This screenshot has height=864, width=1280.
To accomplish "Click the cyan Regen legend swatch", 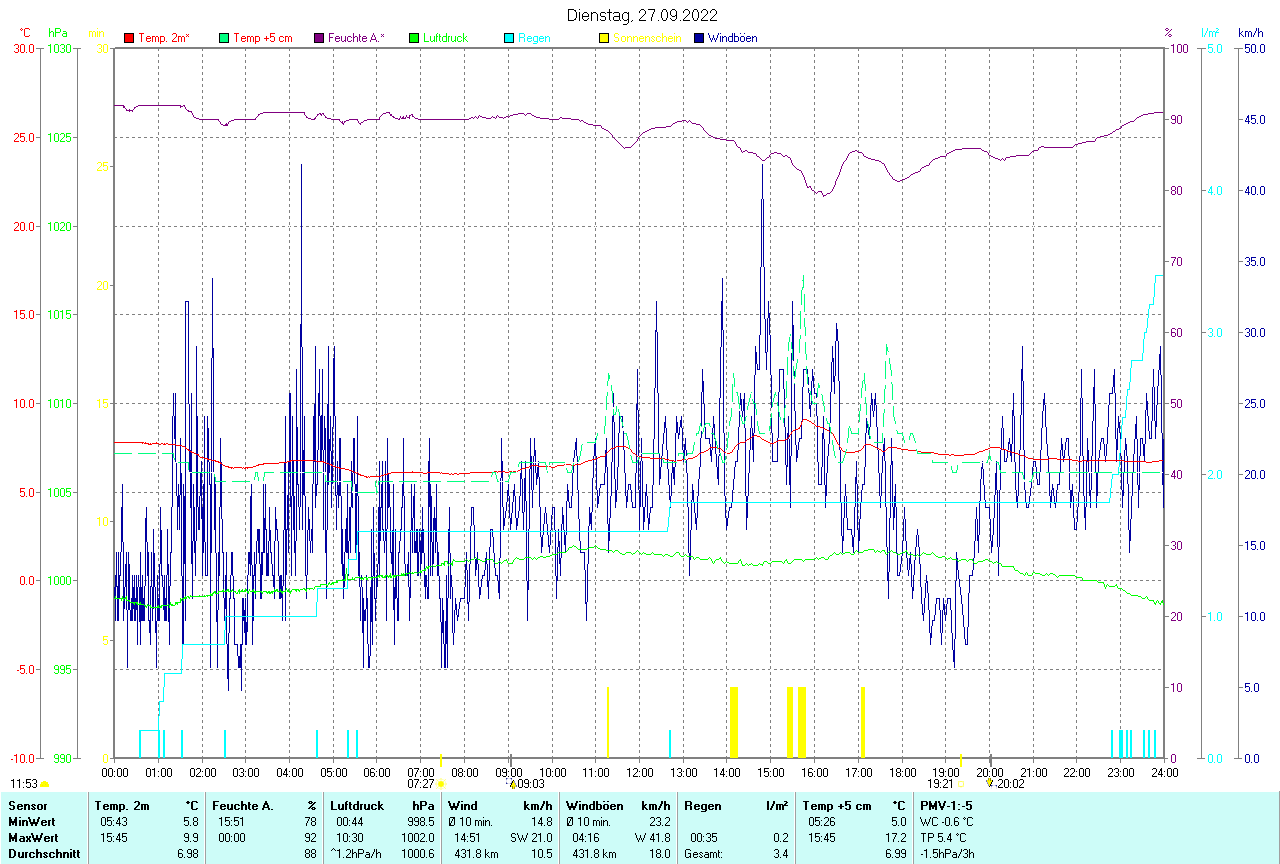I will point(509,38).
